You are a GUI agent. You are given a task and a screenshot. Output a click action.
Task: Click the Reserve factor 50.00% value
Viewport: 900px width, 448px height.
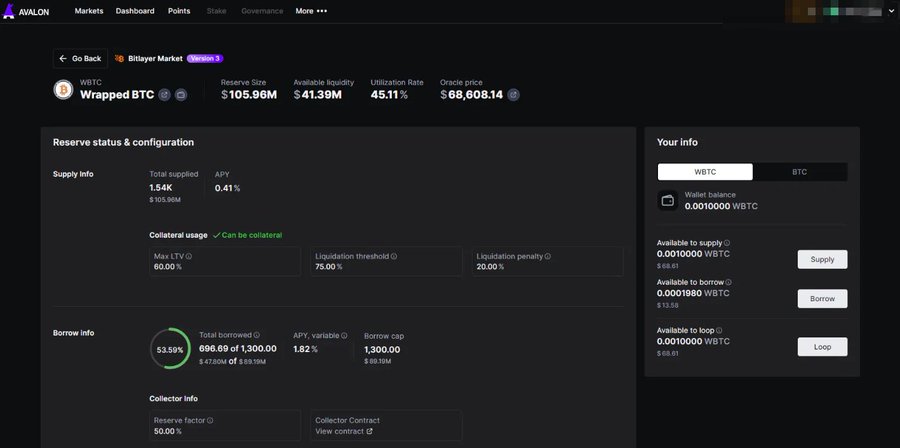tap(168, 431)
